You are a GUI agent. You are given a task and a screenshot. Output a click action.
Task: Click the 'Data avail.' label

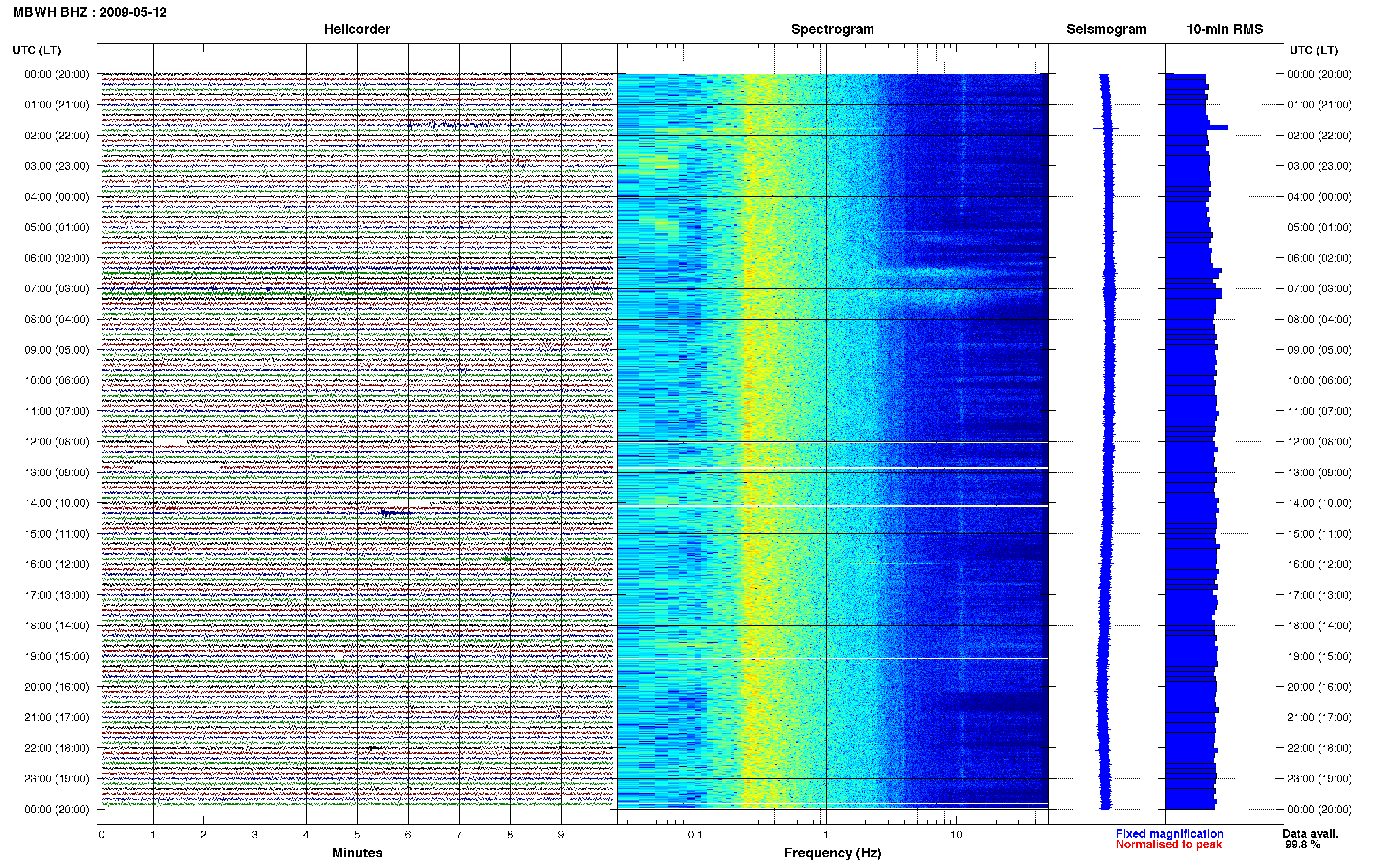pos(1310,833)
